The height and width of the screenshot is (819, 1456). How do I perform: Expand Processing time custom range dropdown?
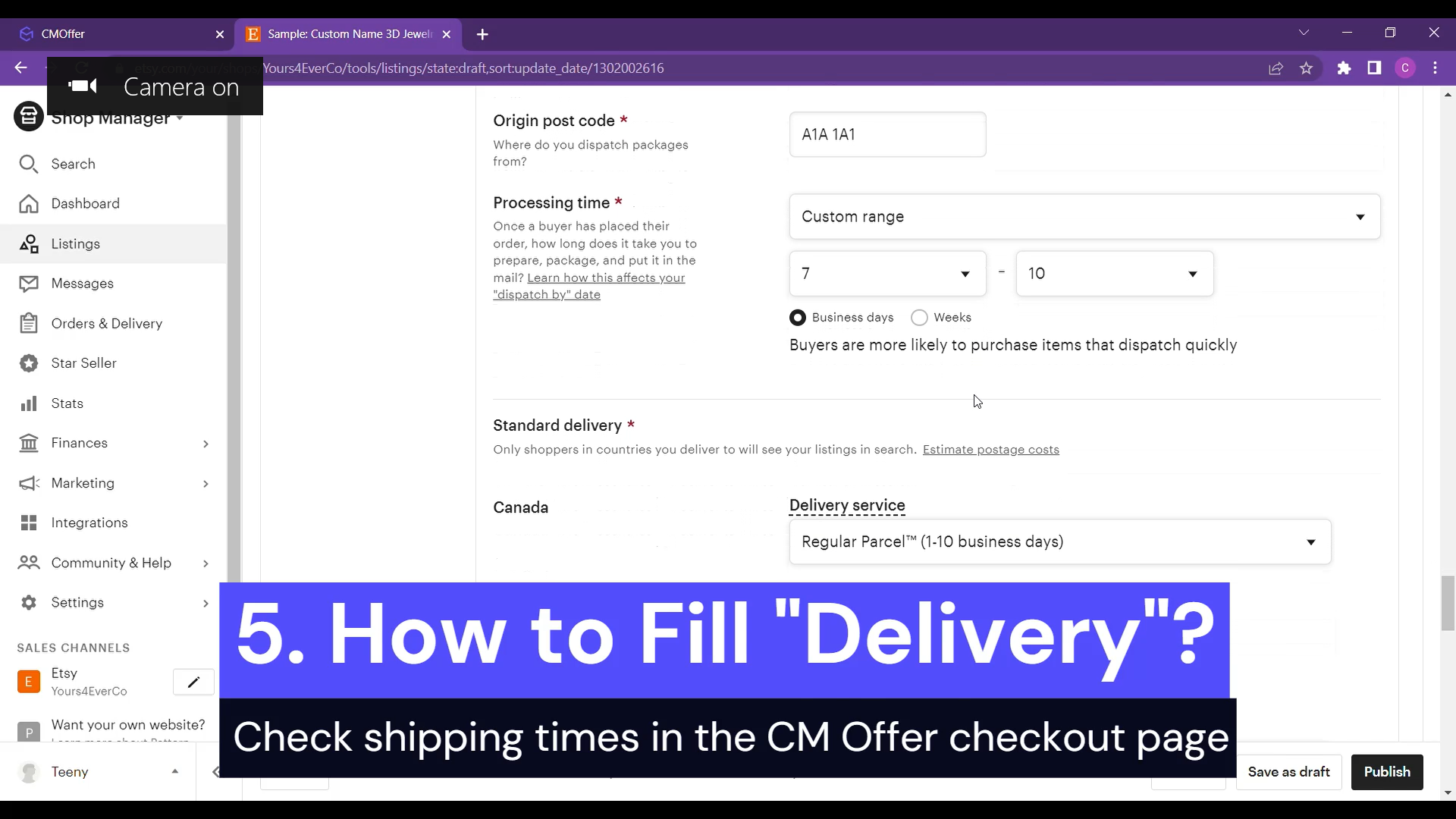(x=1087, y=217)
